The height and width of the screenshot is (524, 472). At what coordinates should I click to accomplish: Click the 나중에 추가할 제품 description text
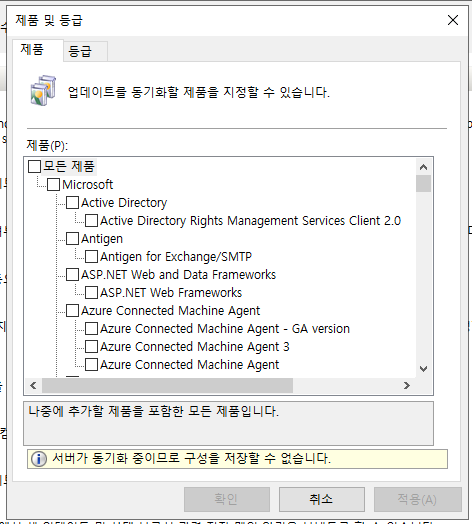tap(153, 411)
